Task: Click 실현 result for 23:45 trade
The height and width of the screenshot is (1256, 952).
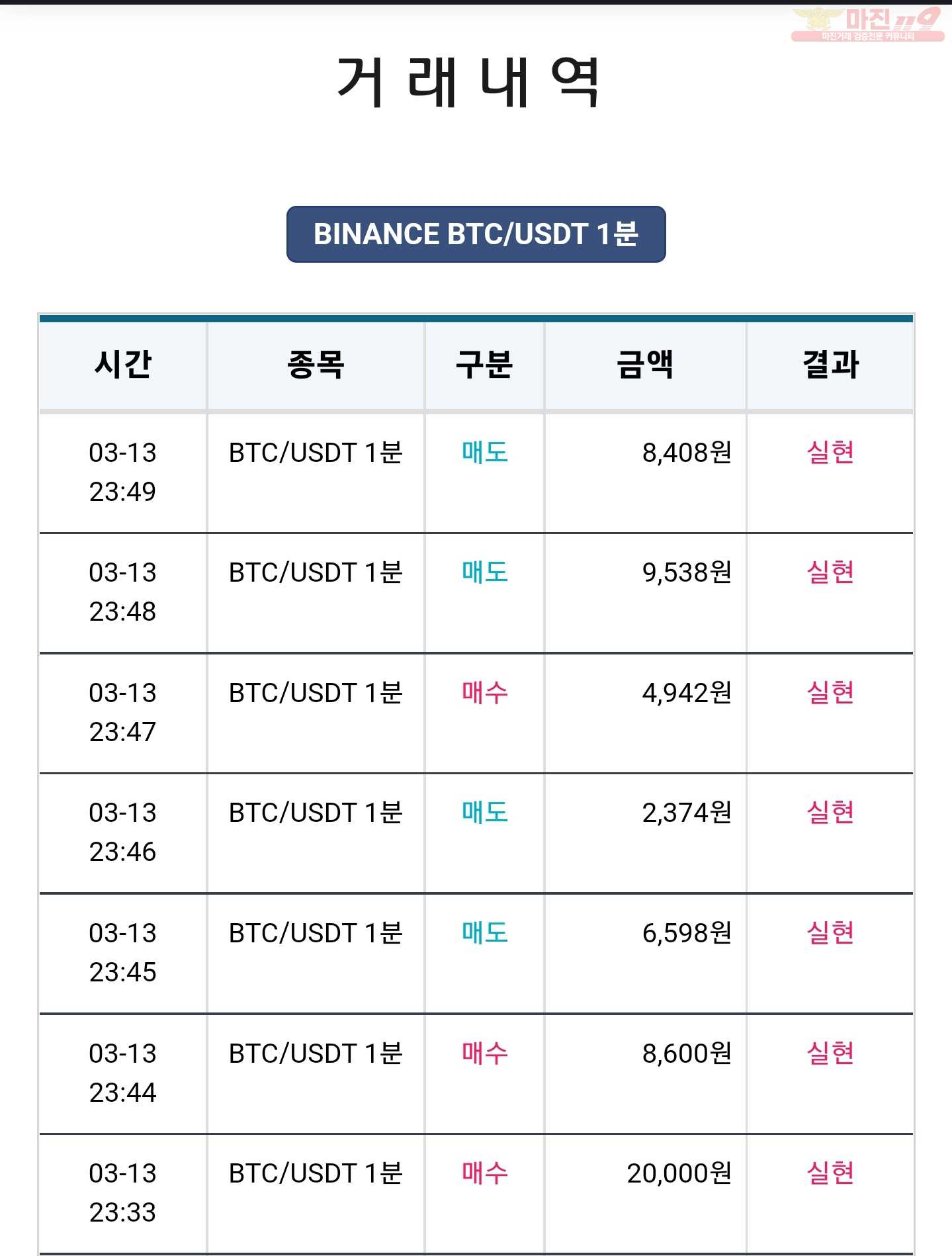Action: click(830, 933)
